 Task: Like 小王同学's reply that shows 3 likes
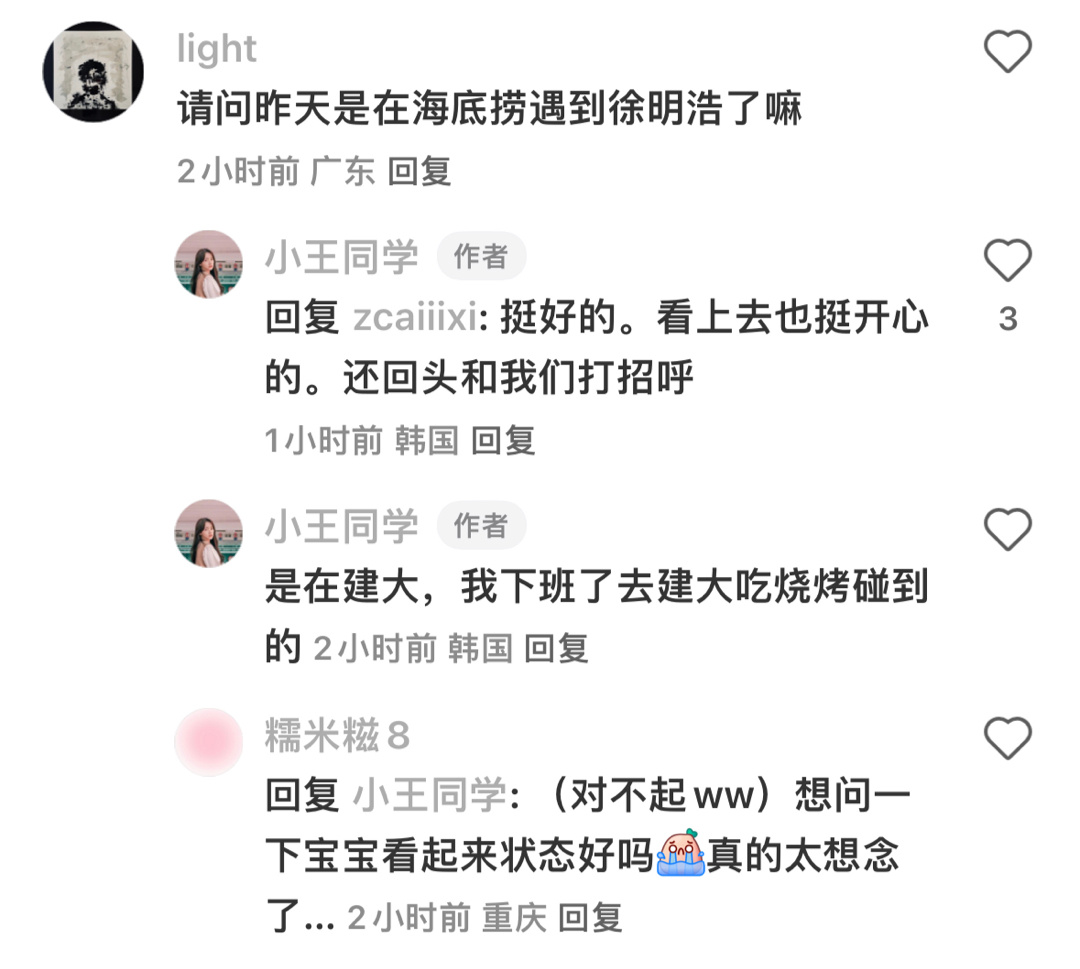click(x=1007, y=260)
